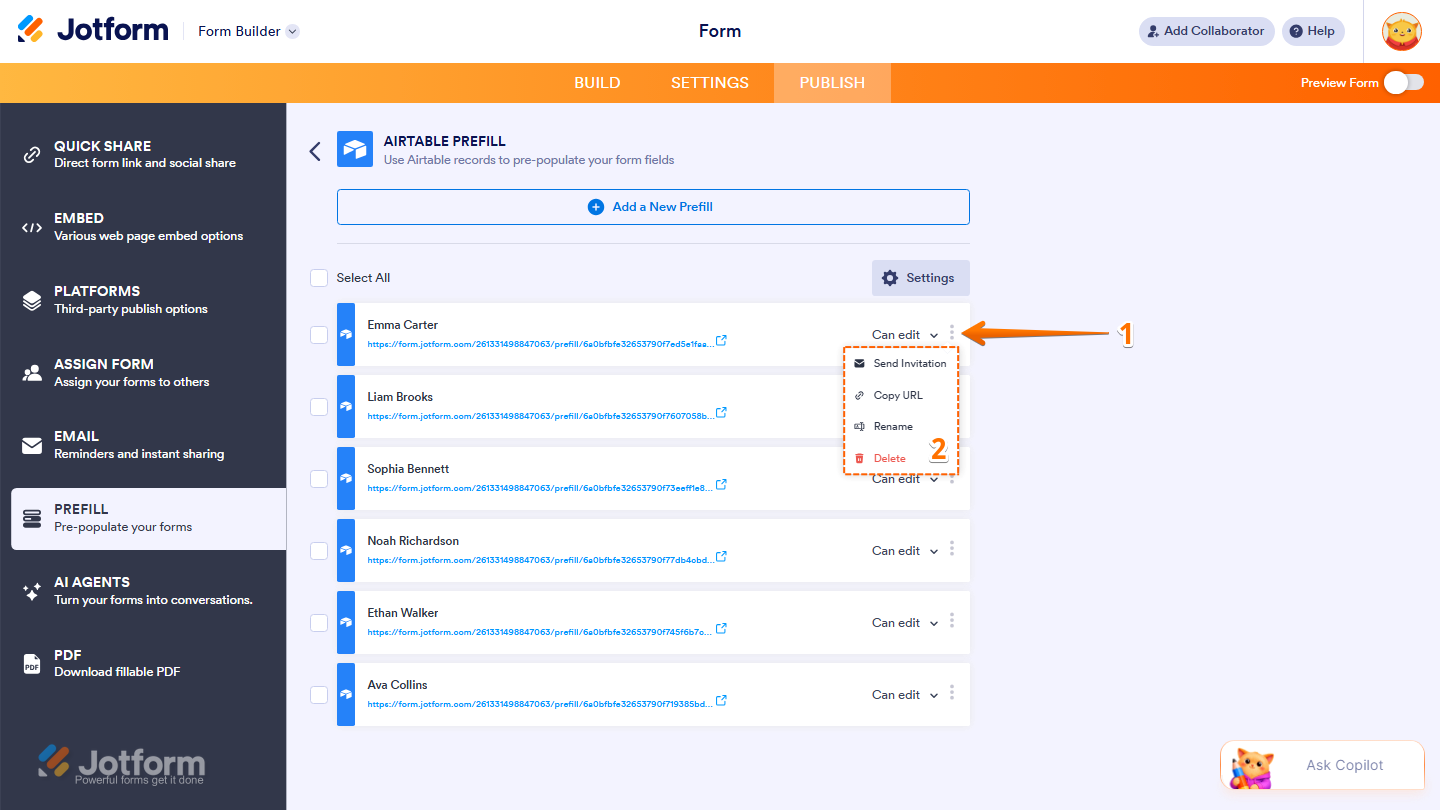Viewport: 1440px width, 810px height.
Task: Click the Ava Collins name text
Action: tap(397, 685)
